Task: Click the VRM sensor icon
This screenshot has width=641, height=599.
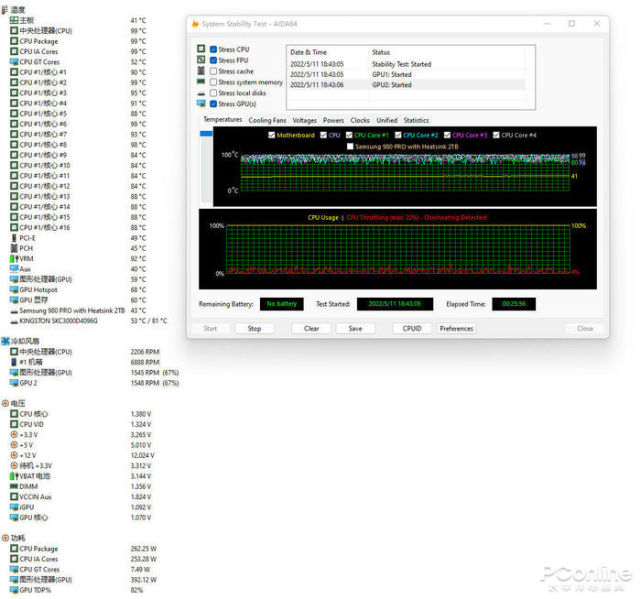Action: 14,259
